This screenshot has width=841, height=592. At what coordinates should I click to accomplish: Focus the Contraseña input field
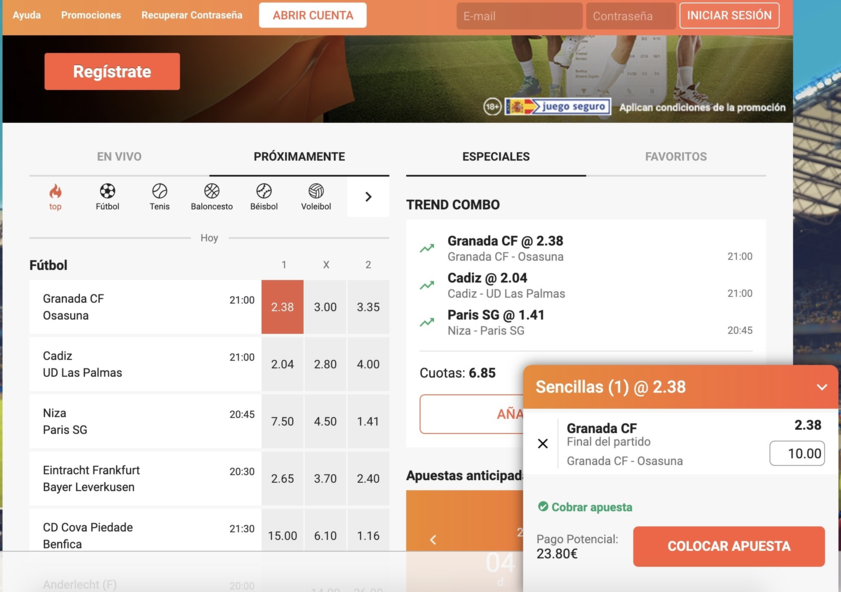[x=631, y=16]
